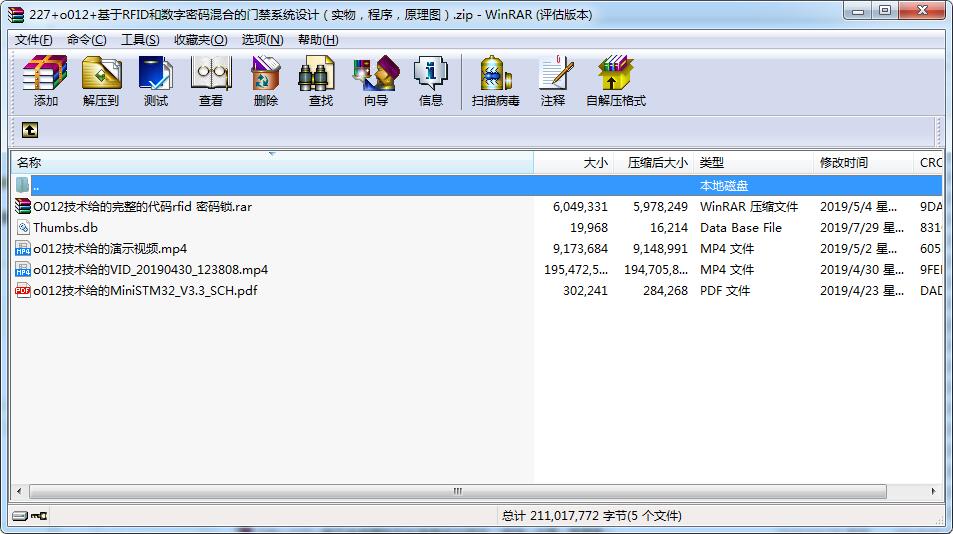Open the 收藏夹(O) menu
953x534 pixels.
pyautogui.click(x=201, y=39)
